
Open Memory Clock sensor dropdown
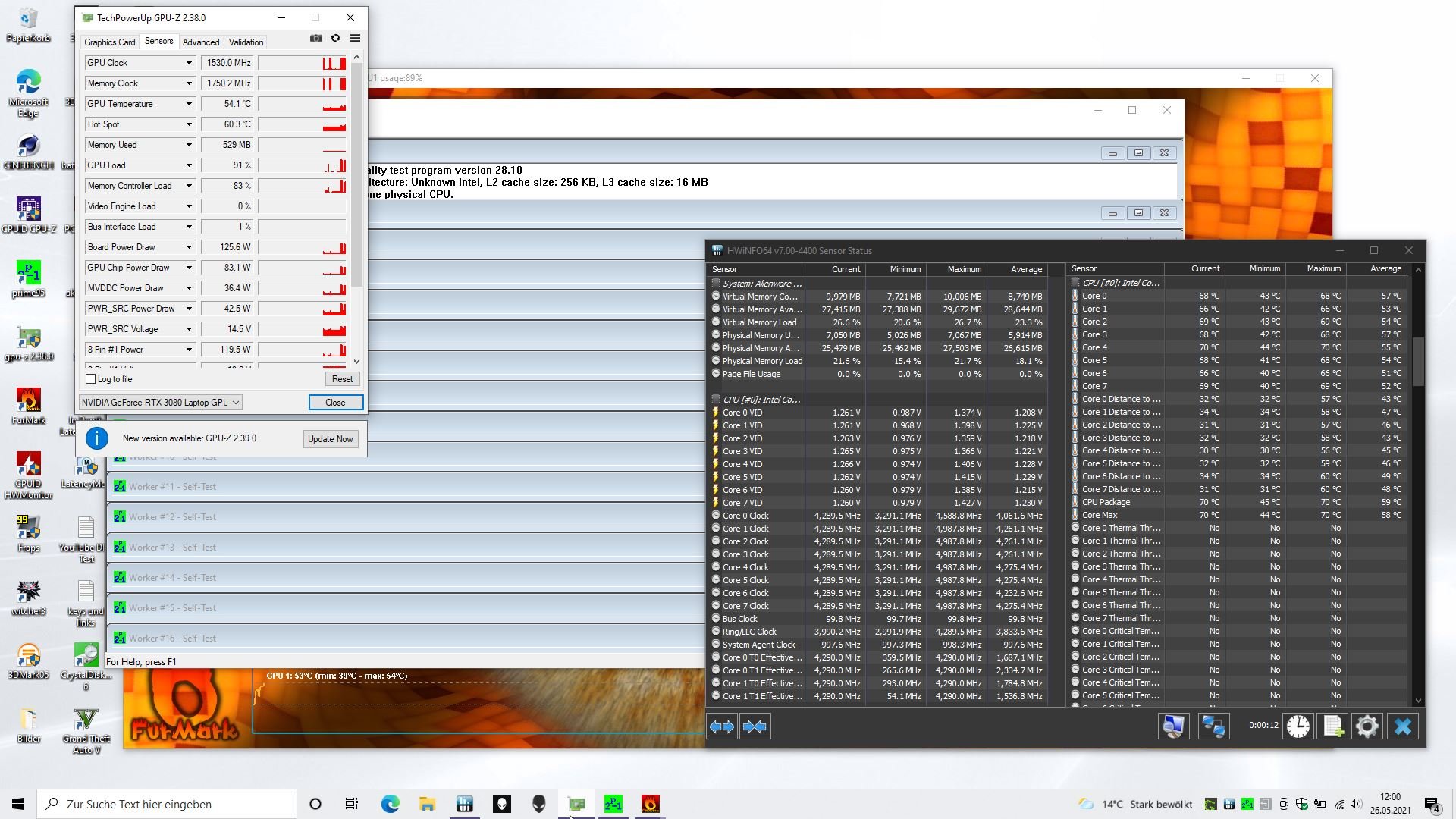(189, 83)
